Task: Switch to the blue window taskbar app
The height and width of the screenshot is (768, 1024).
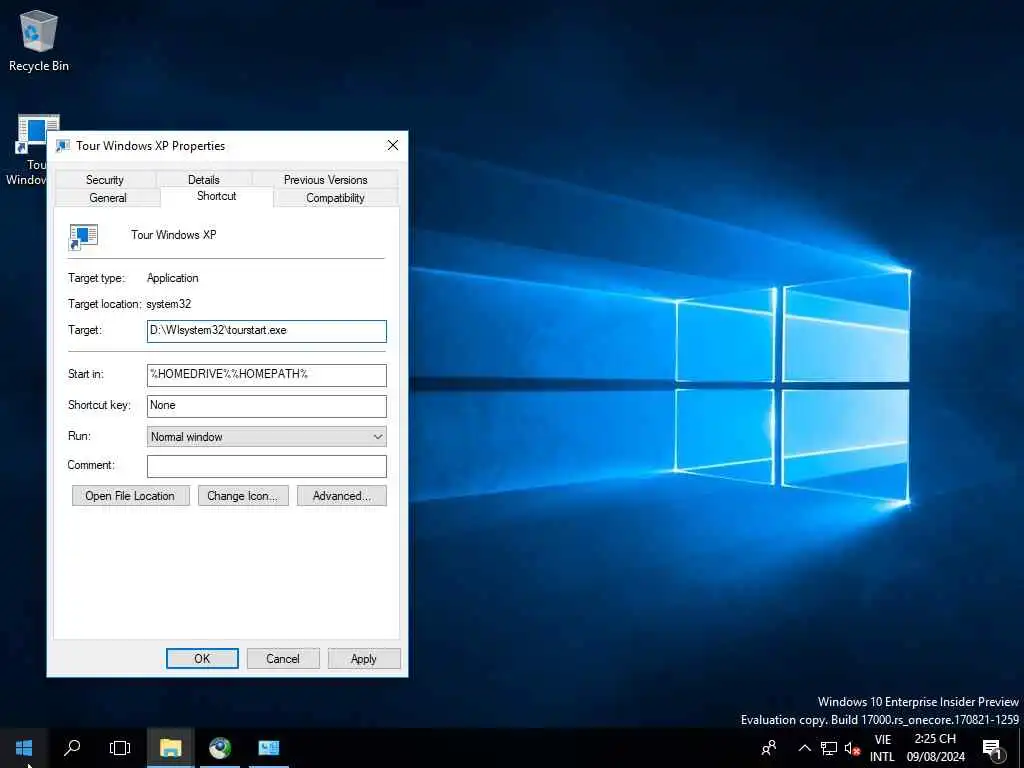Action: [x=268, y=748]
